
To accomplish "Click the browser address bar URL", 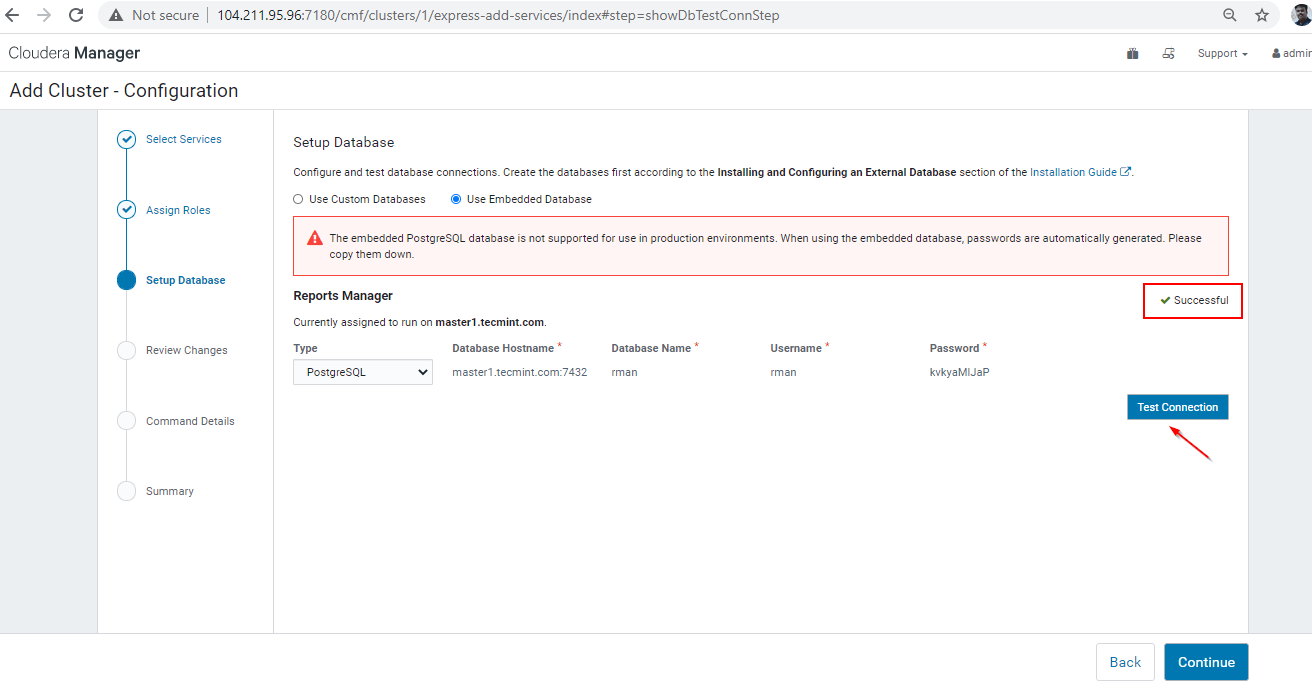I will pos(498,15).
